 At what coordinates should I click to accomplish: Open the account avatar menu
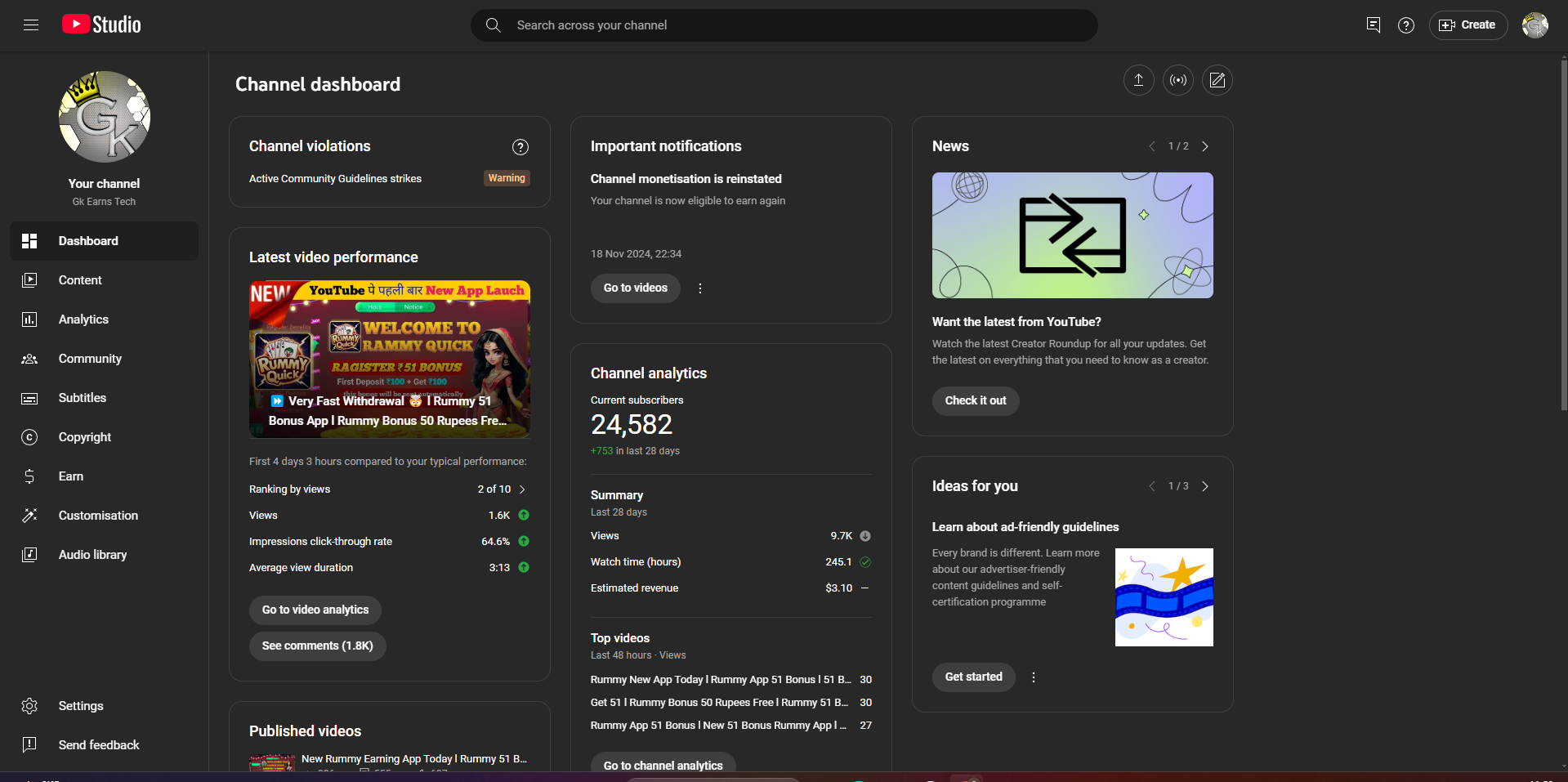point(1535,25)
